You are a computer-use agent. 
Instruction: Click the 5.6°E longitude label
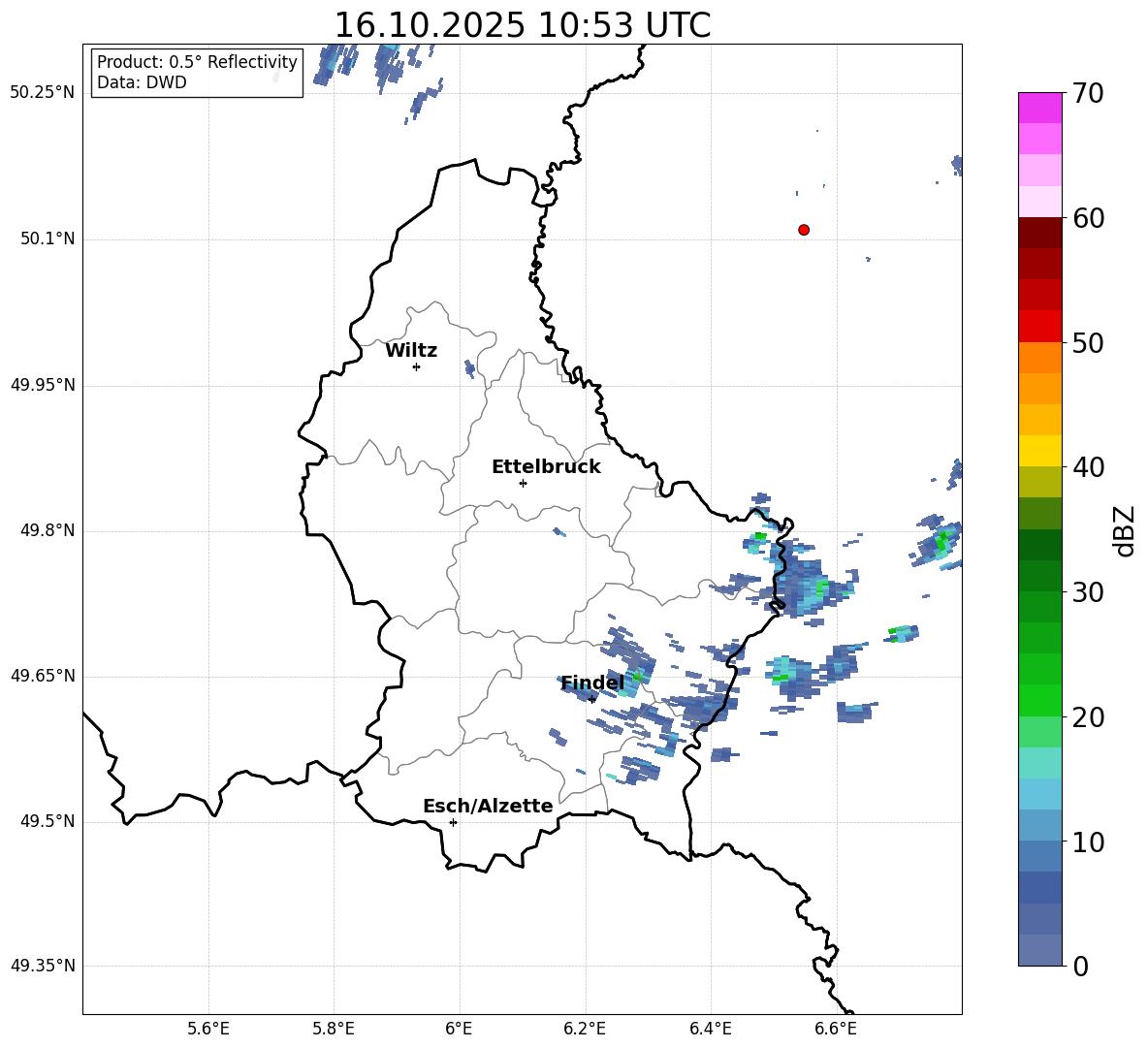[208, 1029]
